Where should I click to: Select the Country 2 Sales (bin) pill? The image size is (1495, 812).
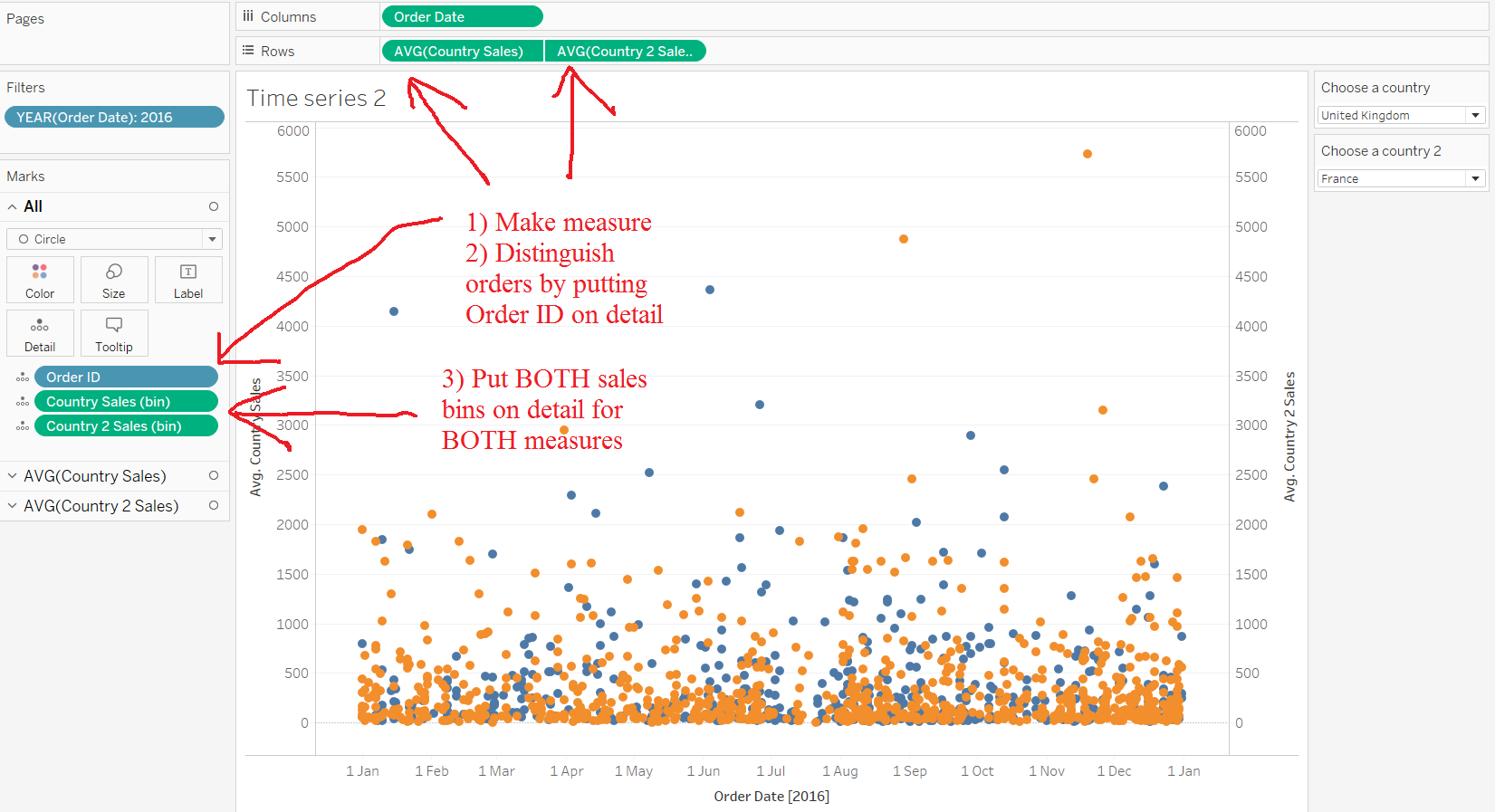126,426
